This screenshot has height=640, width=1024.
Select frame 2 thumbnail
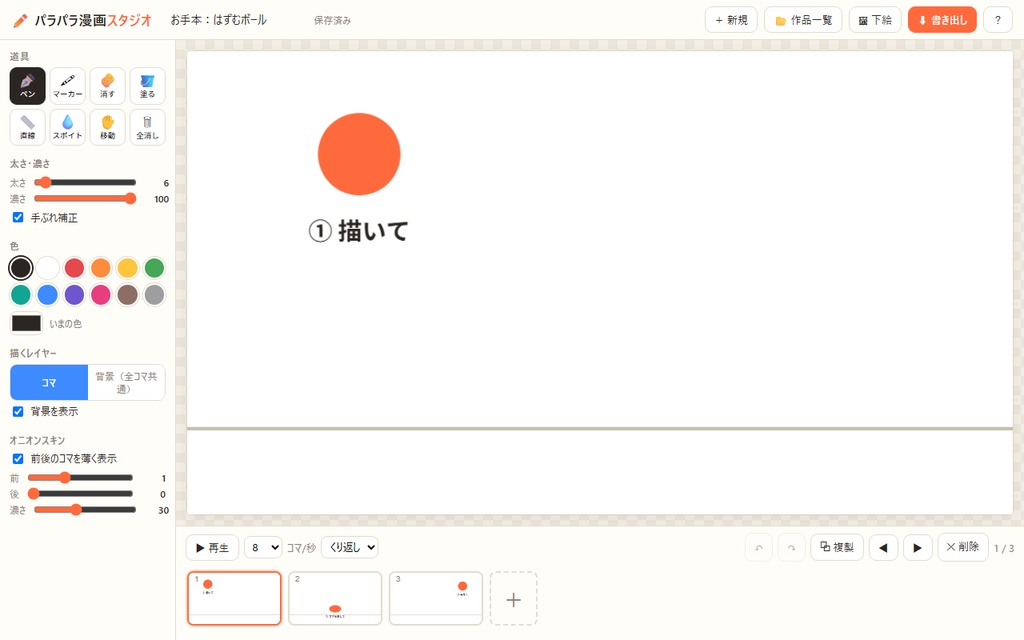click(335, 598)
